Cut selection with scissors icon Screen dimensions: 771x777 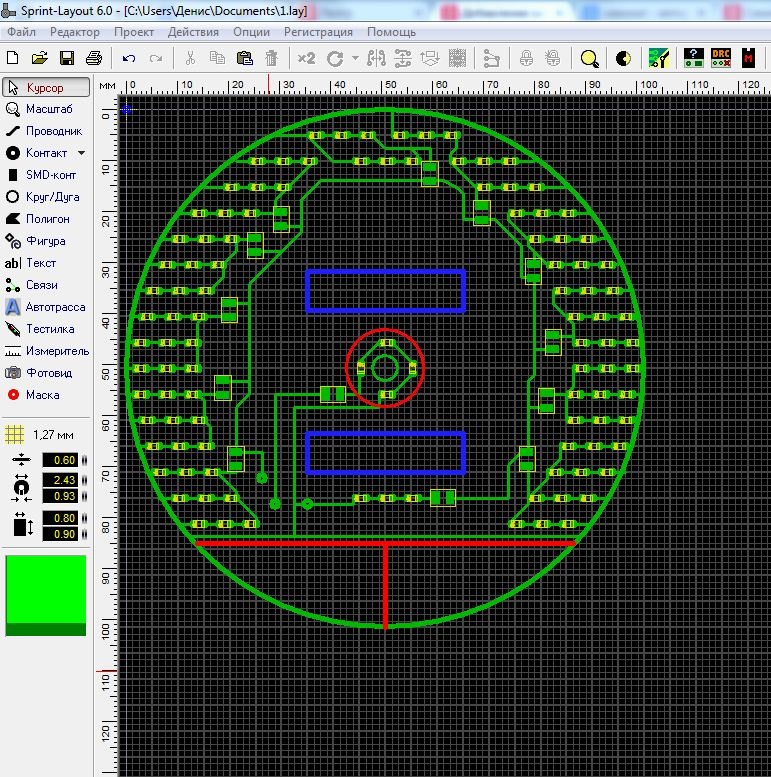click(190, 58)
